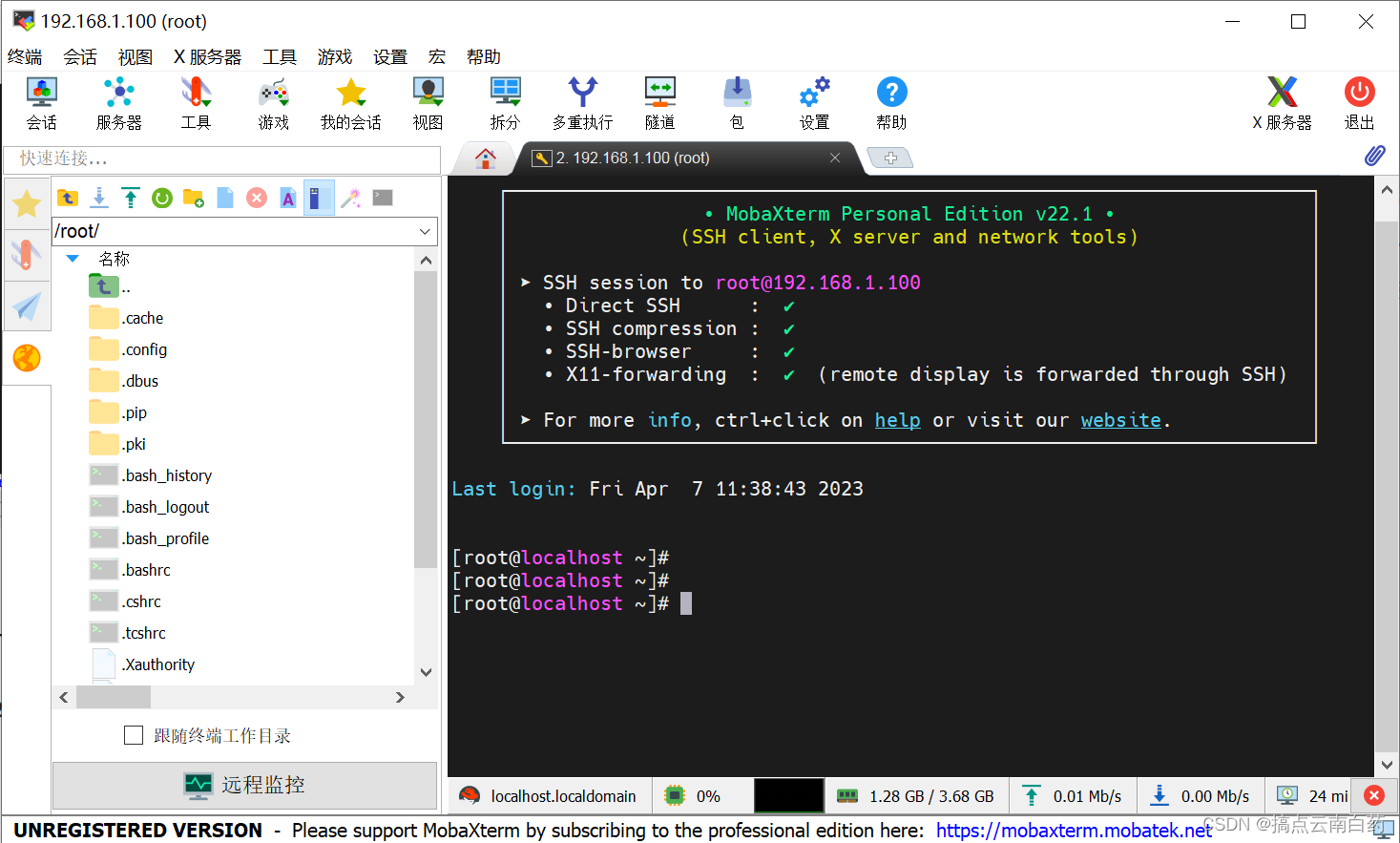1400x843 pixels.
Task: Open the 工具 menu in menu bar
Action: [x=280, y=56]
